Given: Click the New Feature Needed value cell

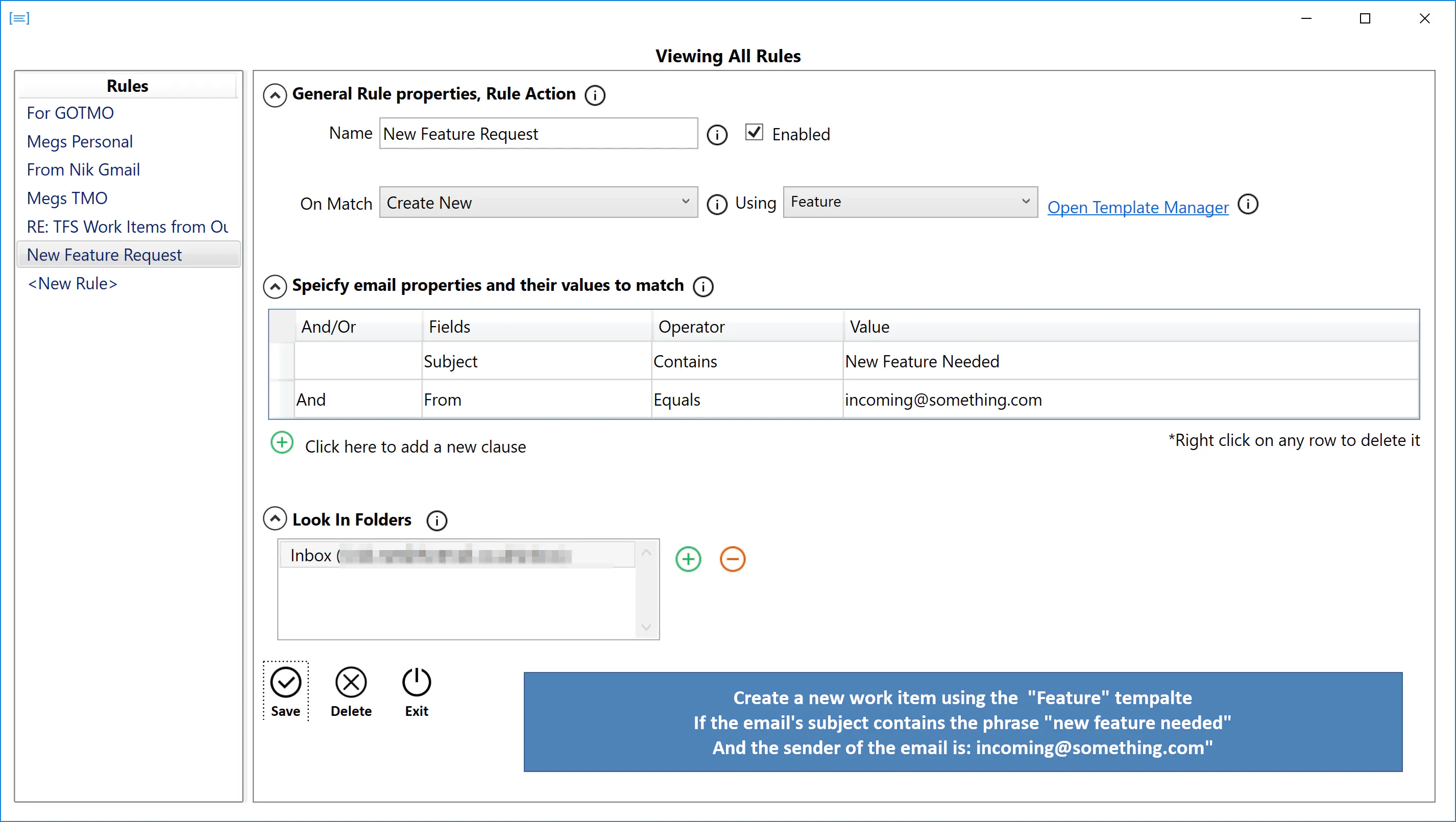Looking at the screenshot, I should [x=1130, y=361].
